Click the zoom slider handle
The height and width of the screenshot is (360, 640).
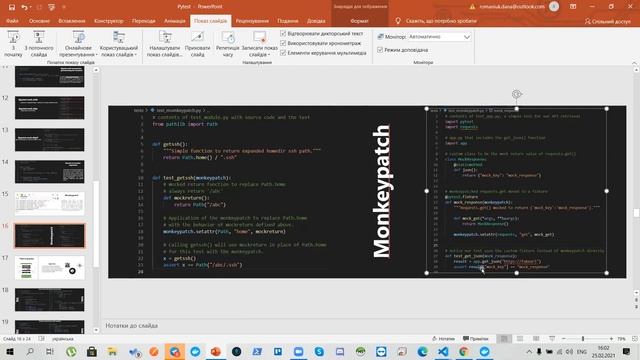pos(583,339)
